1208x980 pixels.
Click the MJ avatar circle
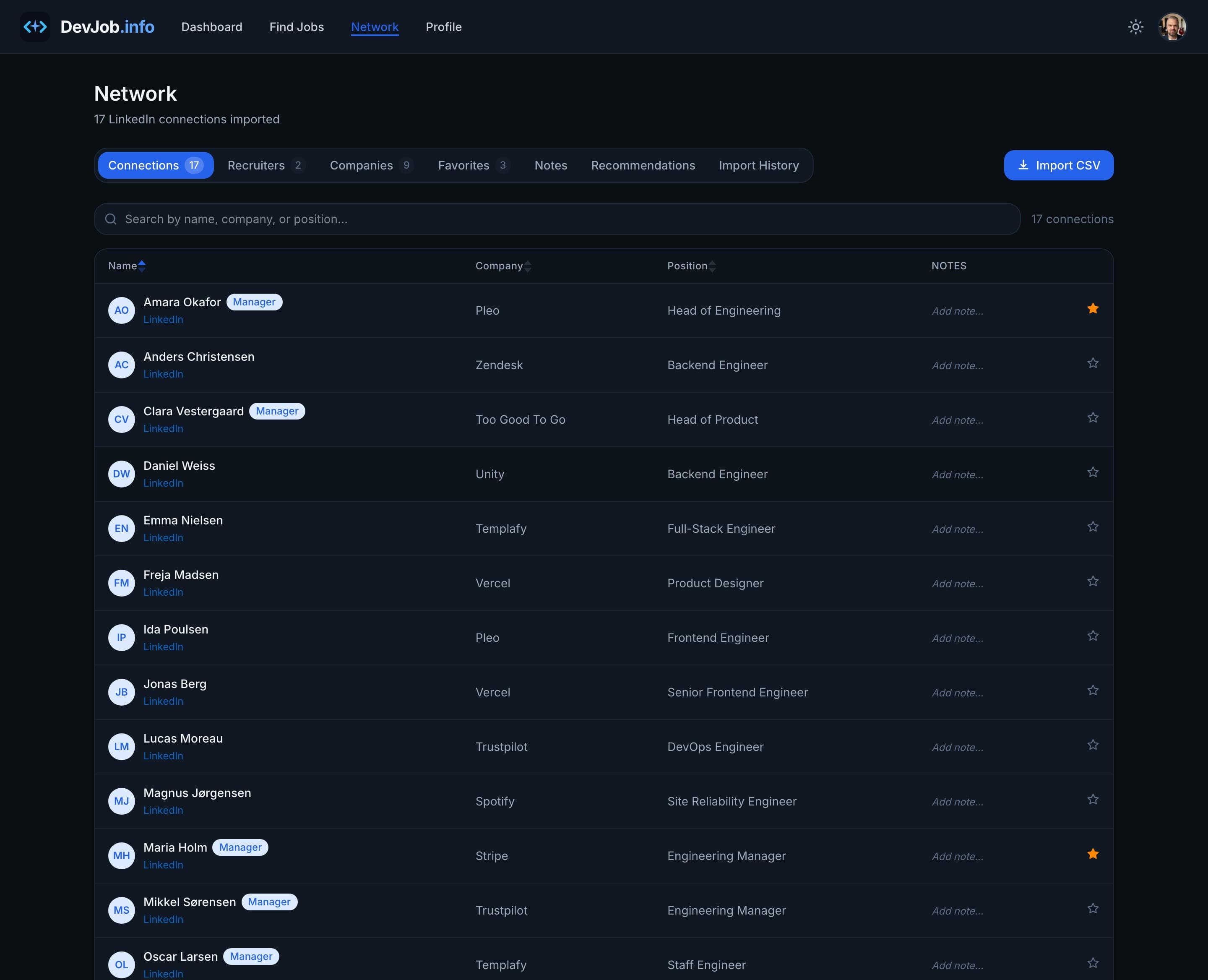(x=121, y=801)
